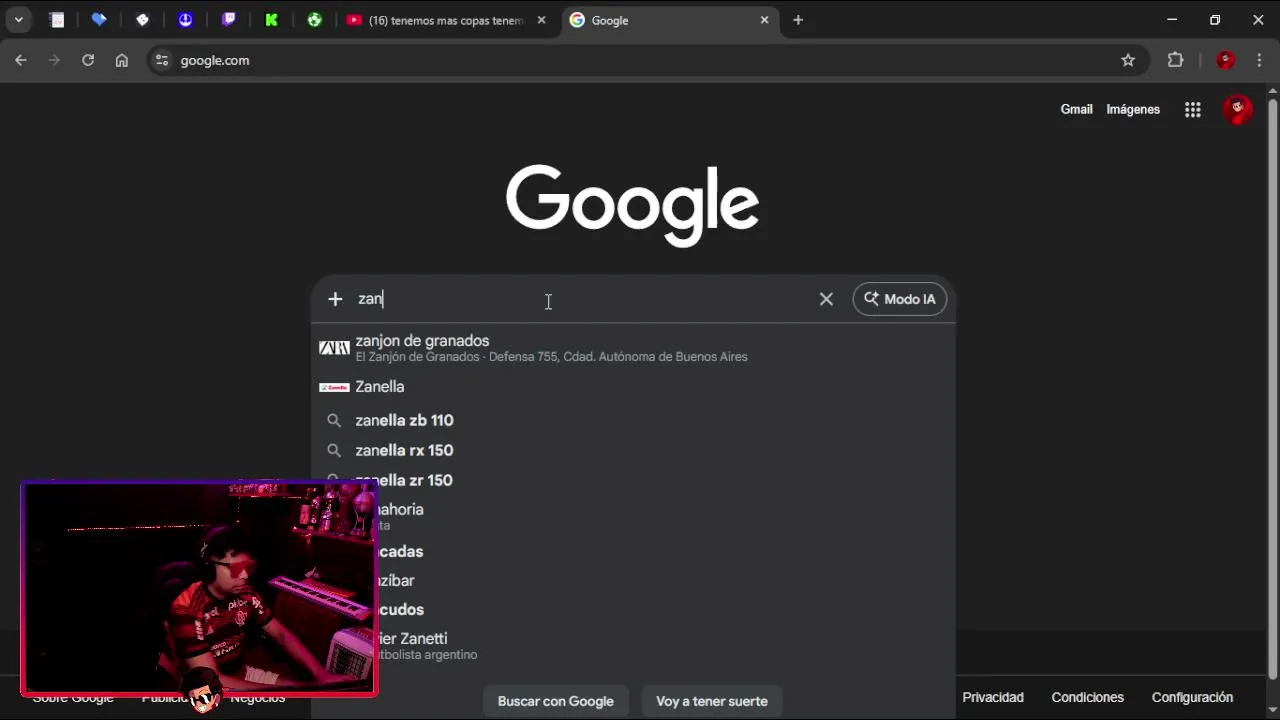Click search icon beside zanella rx 150
1280x720 pixels.
[x=334, y=450]
